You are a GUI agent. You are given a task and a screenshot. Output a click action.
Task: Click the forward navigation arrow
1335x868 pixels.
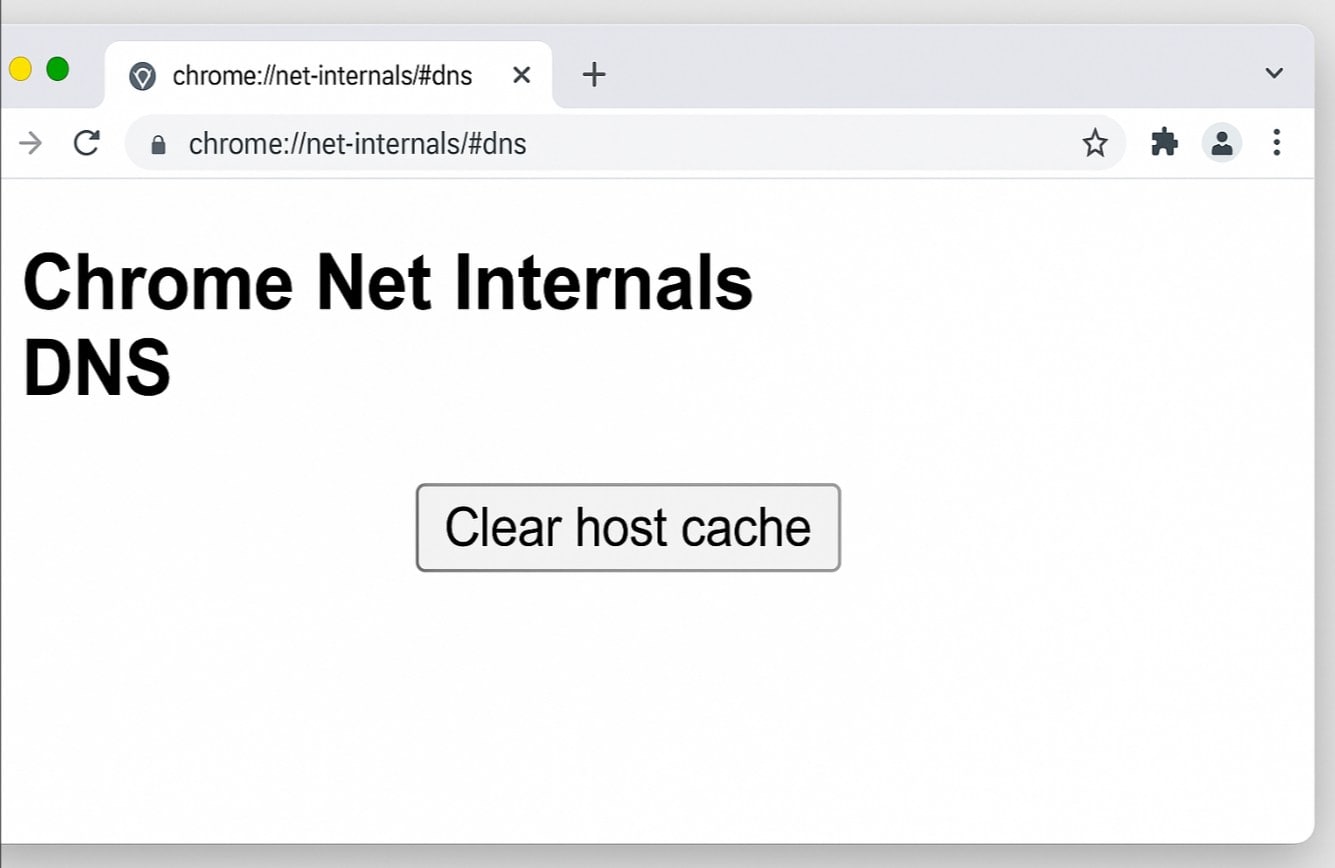coord(30,142)
